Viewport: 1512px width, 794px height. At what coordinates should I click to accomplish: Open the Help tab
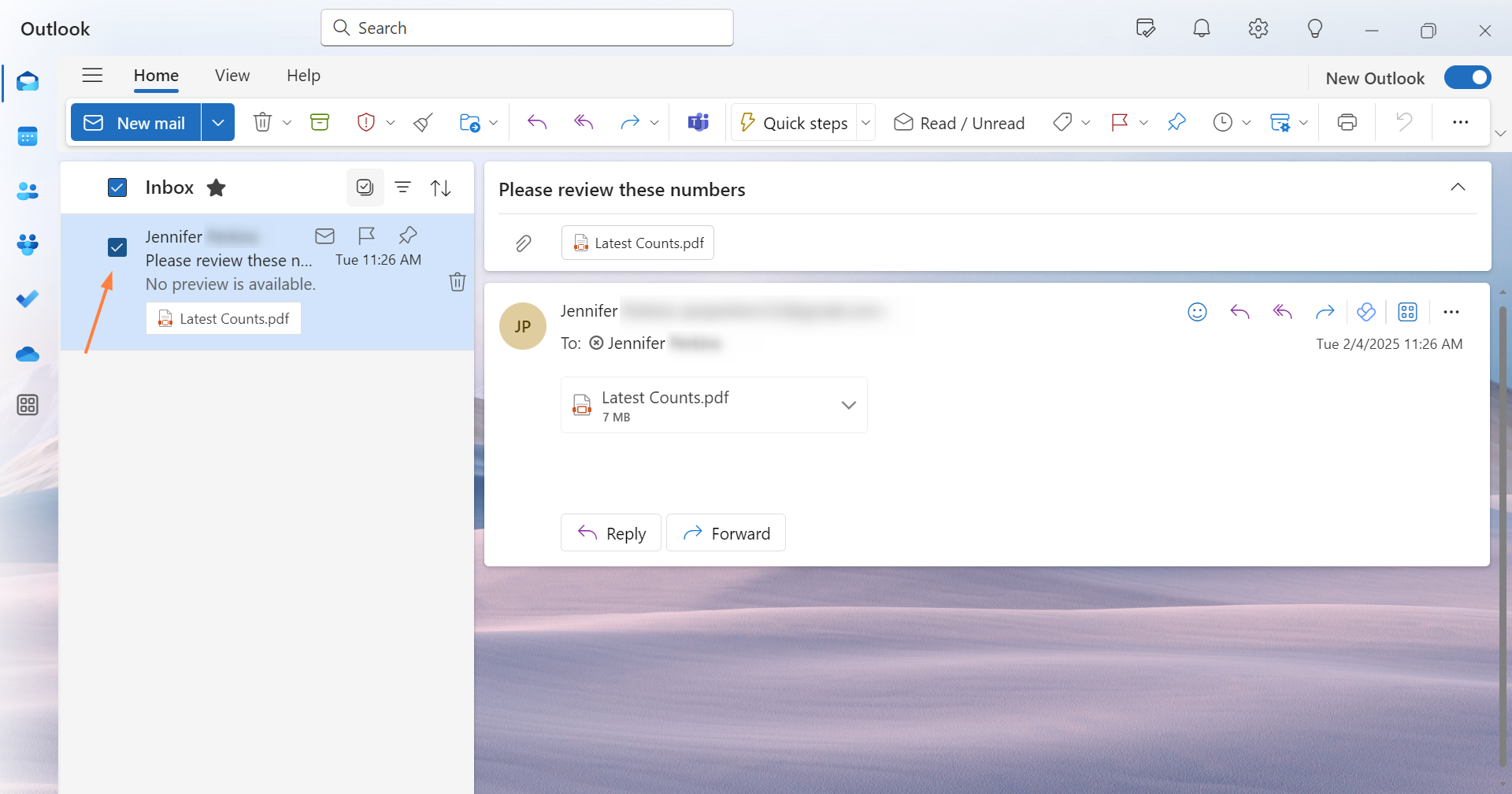(303, 76)
